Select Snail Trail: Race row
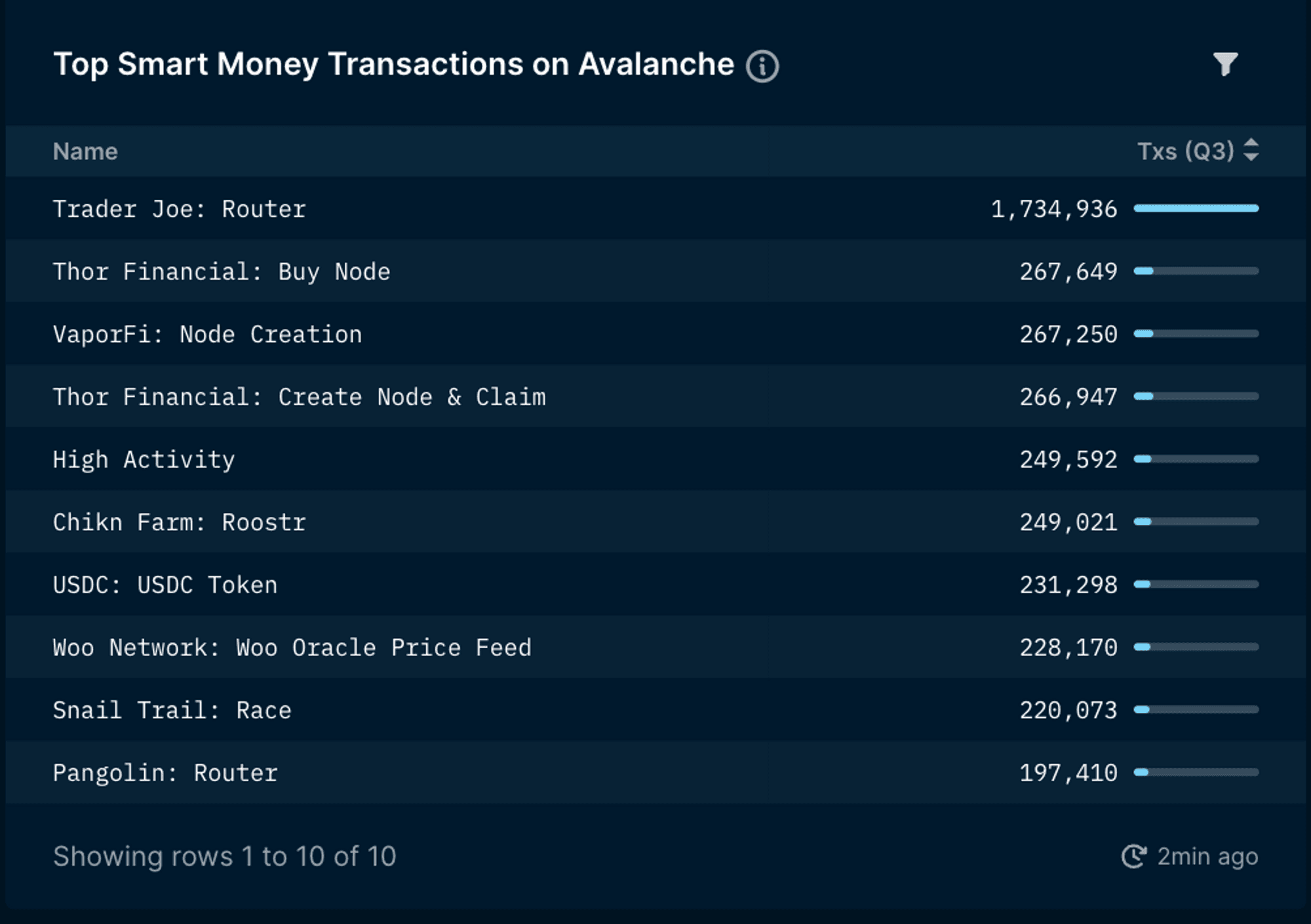The image size is (1311, 924). 655,710
